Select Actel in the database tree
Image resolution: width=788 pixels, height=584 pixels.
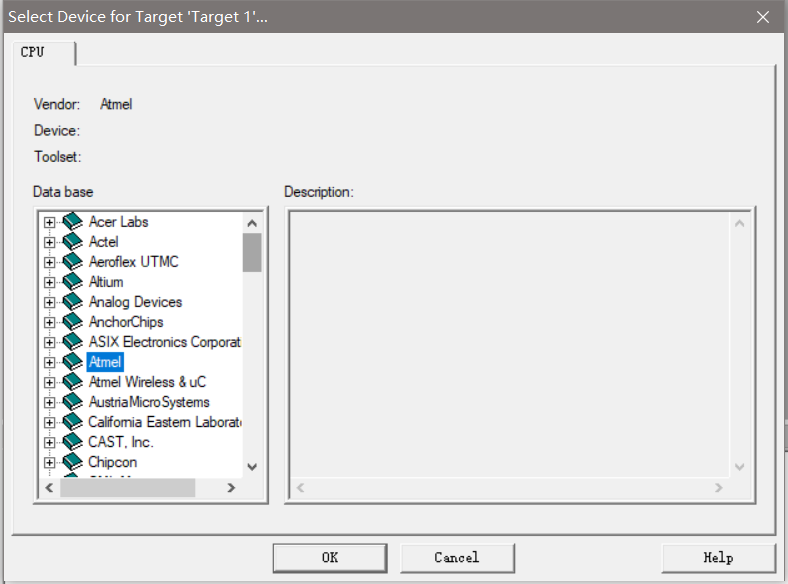coord(104,242)
